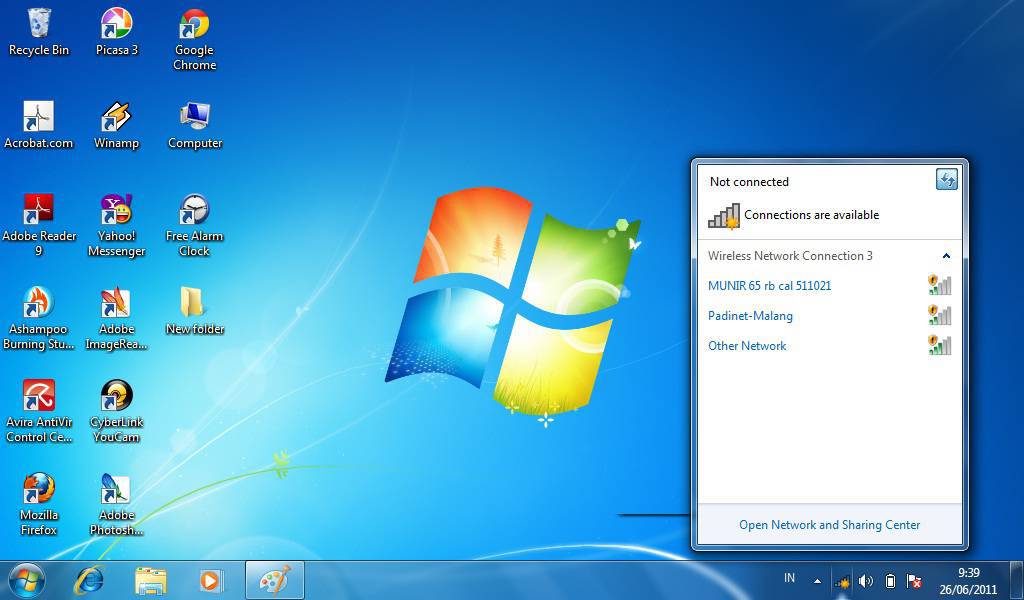The height and width of the screenshot is (600, 1024).
Task: Select the Adobe ImageReady shortcut
Action: point(117,319)
